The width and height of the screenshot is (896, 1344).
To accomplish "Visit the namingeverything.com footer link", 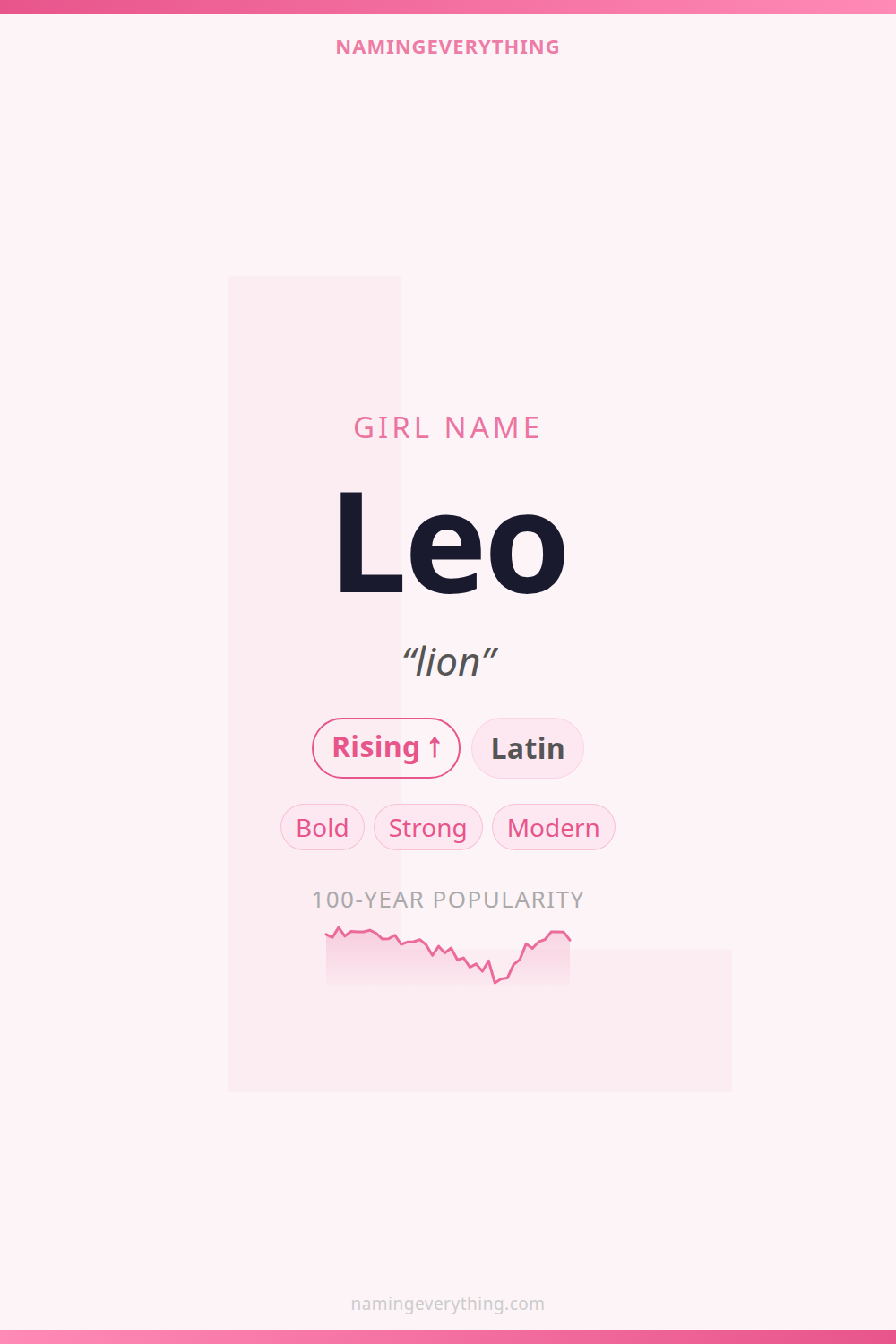I will click(x=447, y=1304).
